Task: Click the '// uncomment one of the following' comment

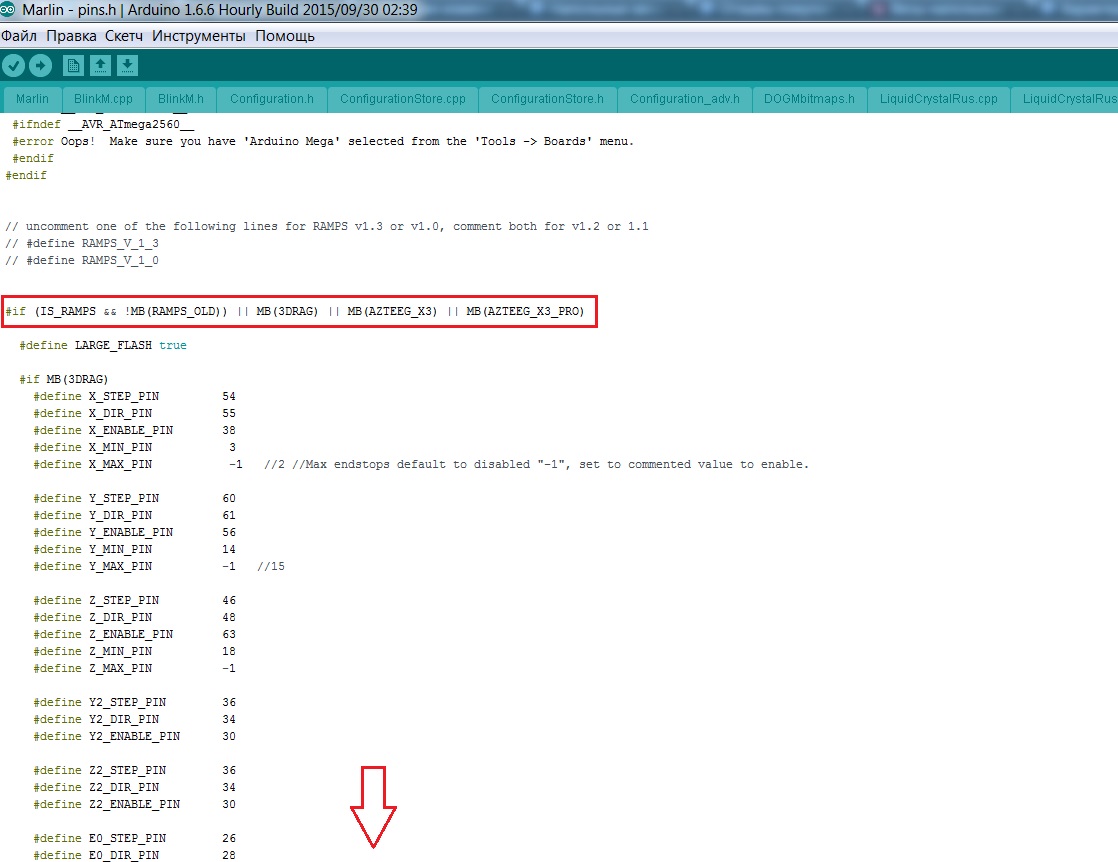Action: pos(327,226)
